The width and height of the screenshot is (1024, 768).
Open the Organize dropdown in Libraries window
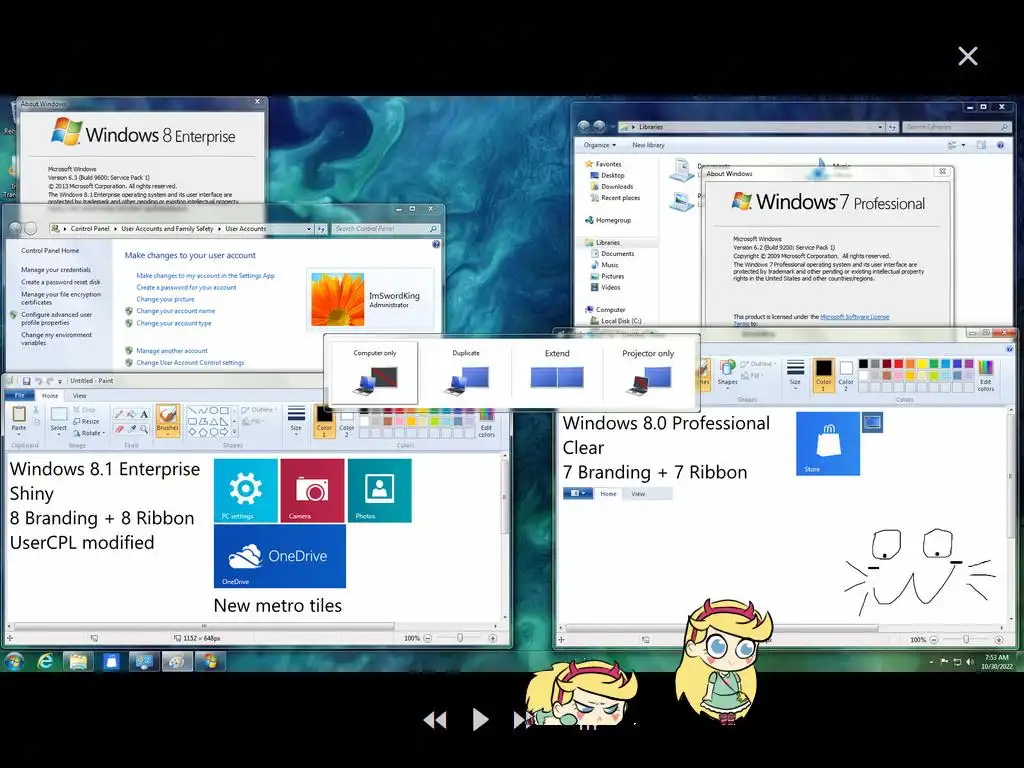(600, 145)
